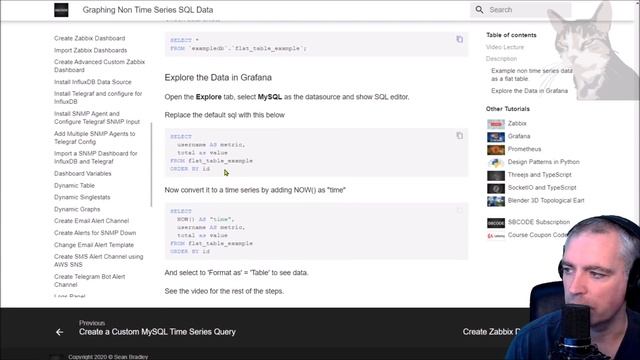The image size is (640, 360).
Task: Click the Graphing Non Time Series SQL Data title
Action: coord(148,10)
